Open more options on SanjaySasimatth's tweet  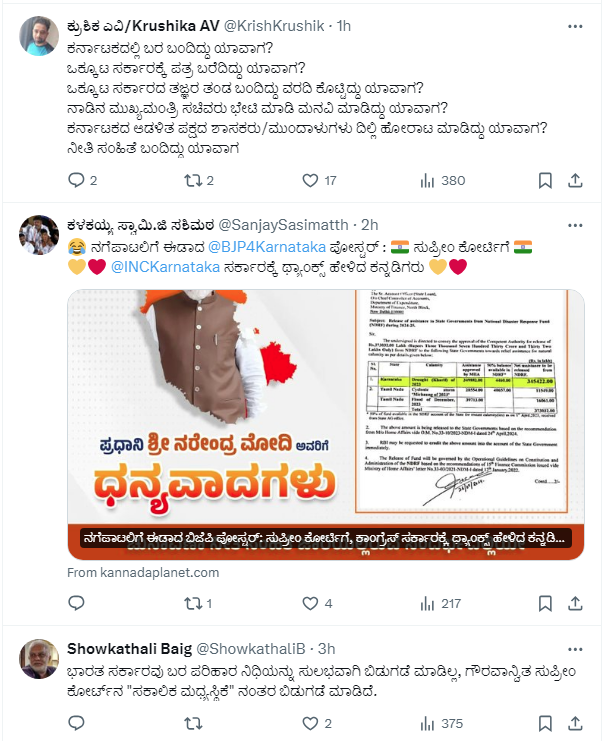pyautogui.click(x=575, y=225)
